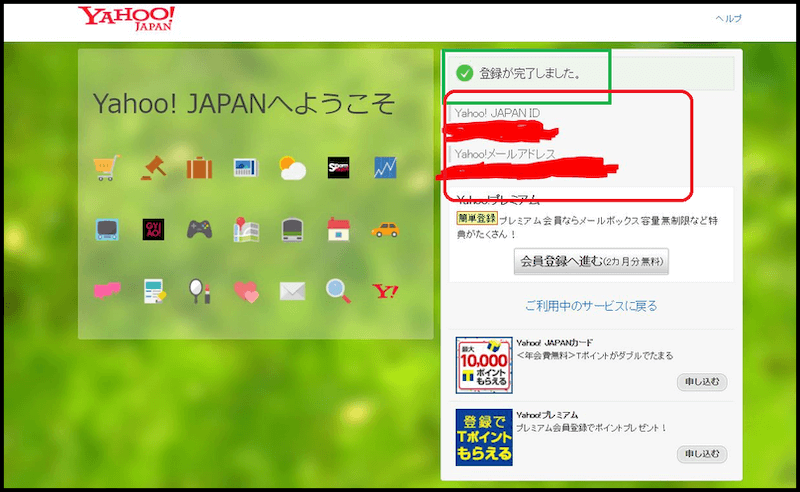Open the ヘルプ help link
The height and width of the screenshot is (492, 800).
tap(729, 18)
